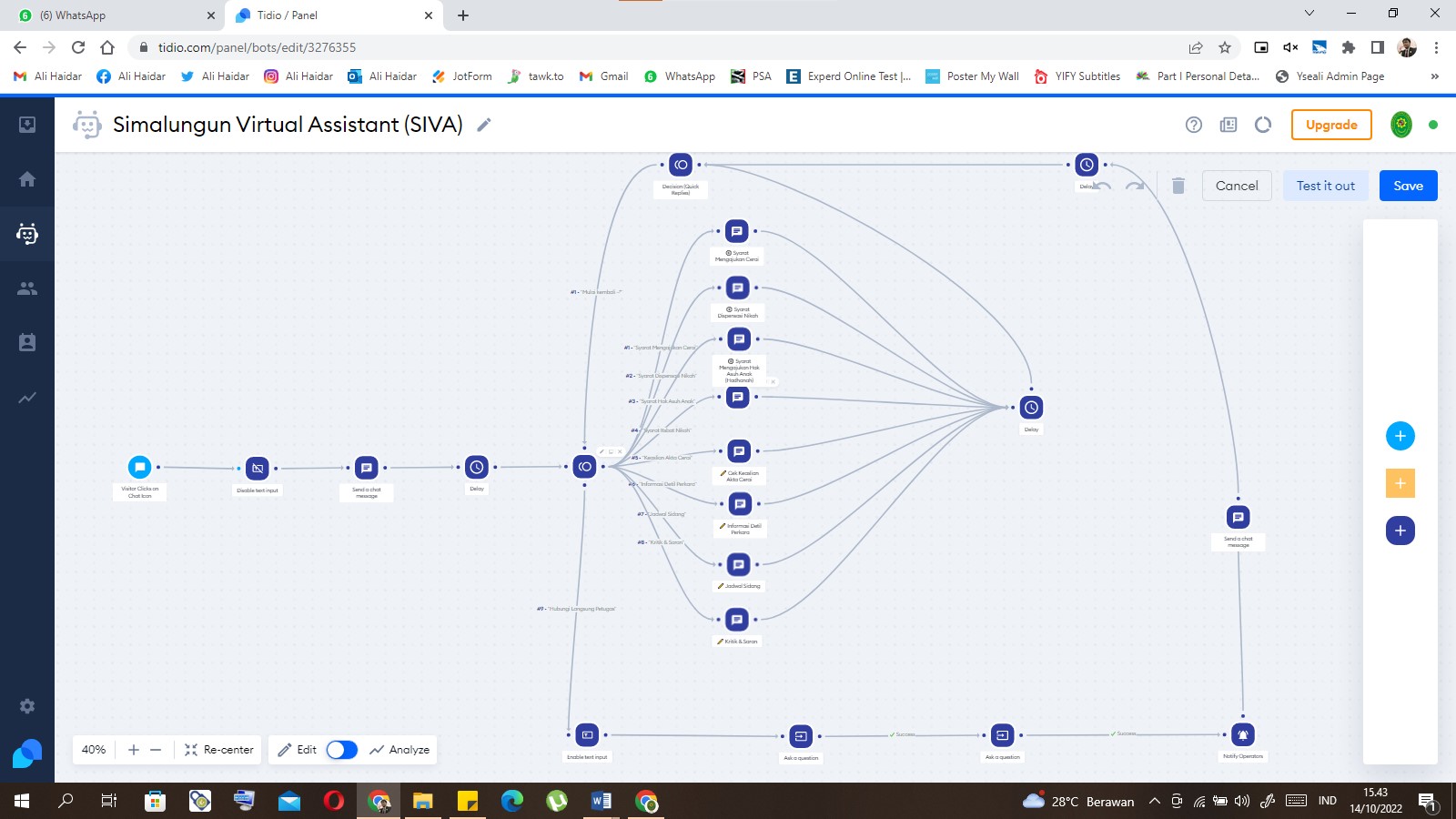Click the Save button
Screen dimensions: 1456x819
pyautogui.click(x=1408, y=186)
